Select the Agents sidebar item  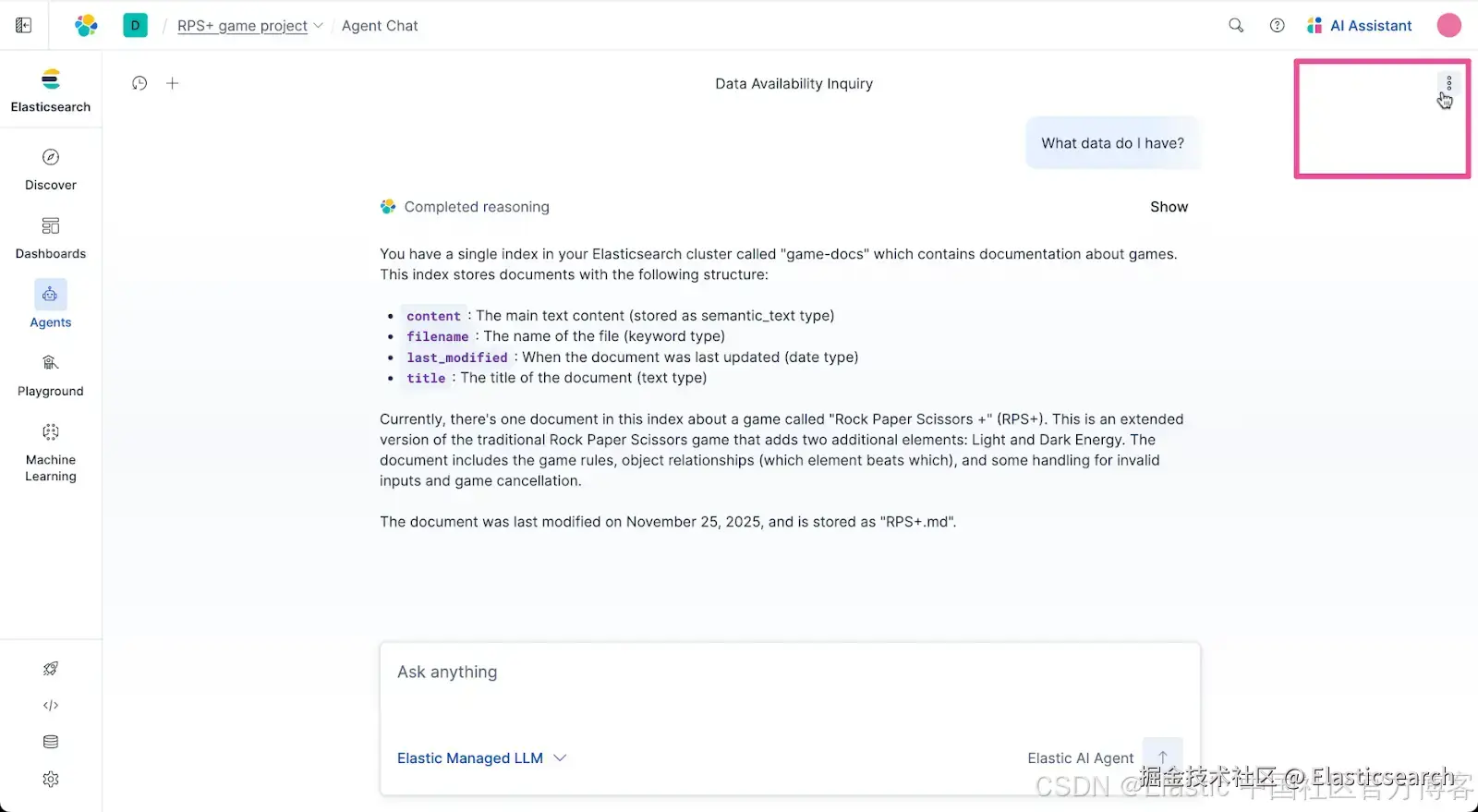(51, 305)
